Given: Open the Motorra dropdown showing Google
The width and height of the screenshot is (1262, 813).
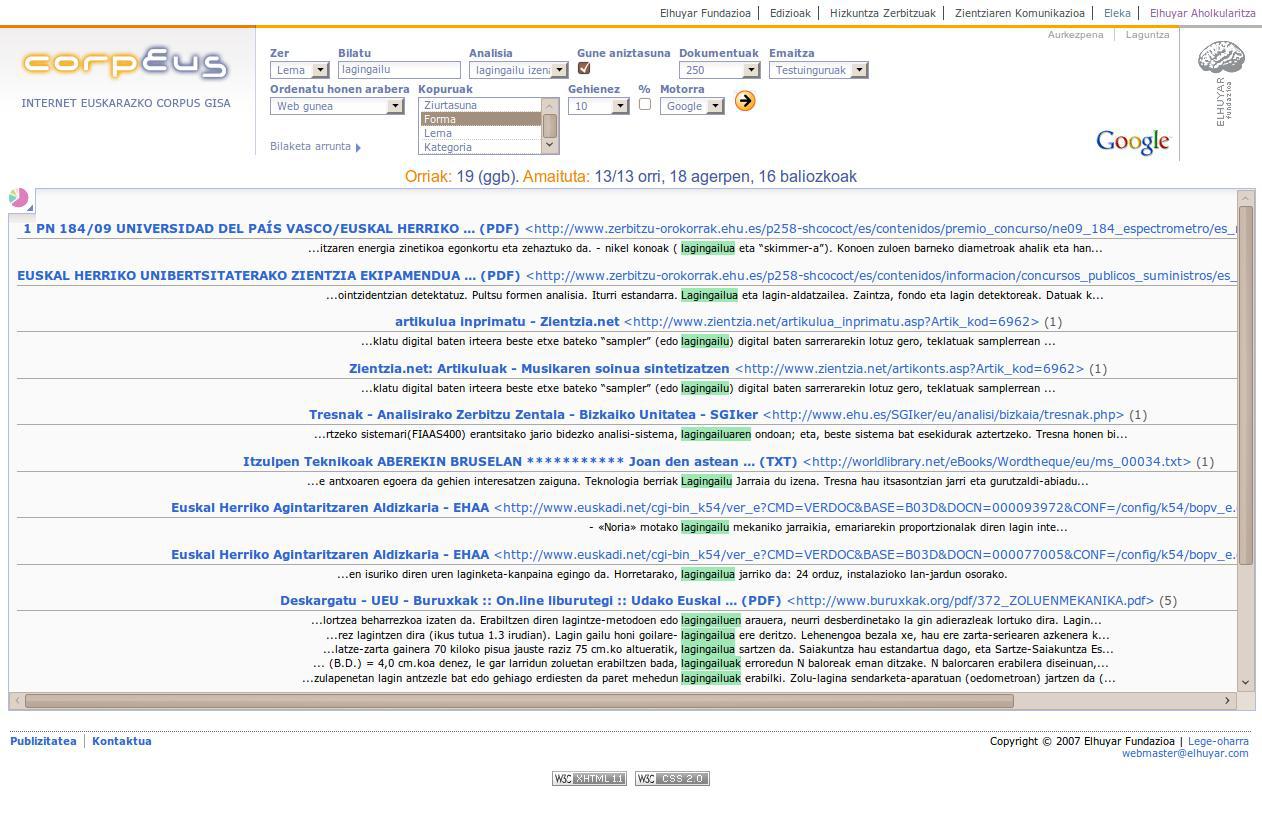Looking at the screenshot, I should (x=692, y=106).
